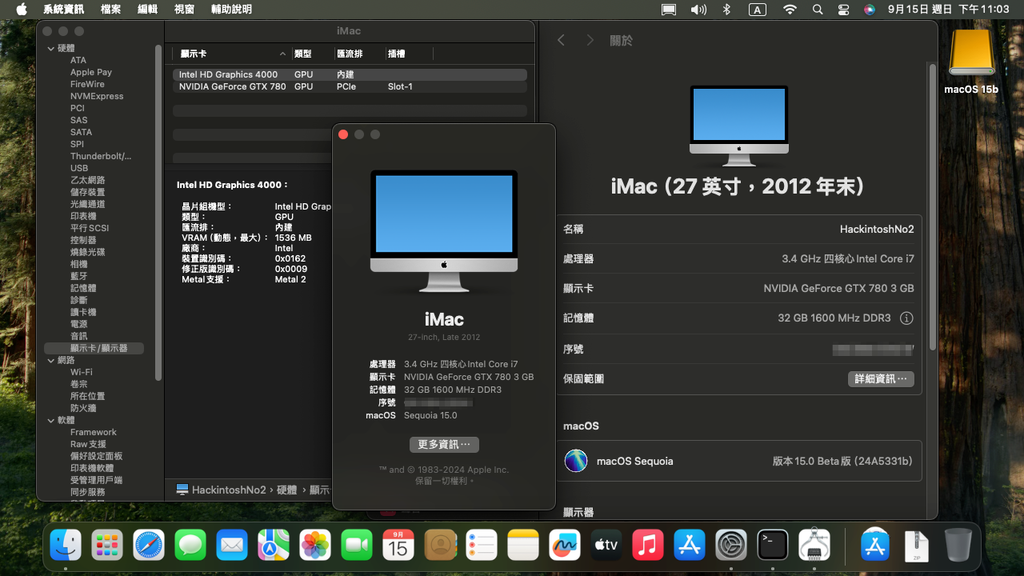1024x576 pixels.
Task: Select Wi-Fi under 網路 in sidebar
Action: point(81,372)
